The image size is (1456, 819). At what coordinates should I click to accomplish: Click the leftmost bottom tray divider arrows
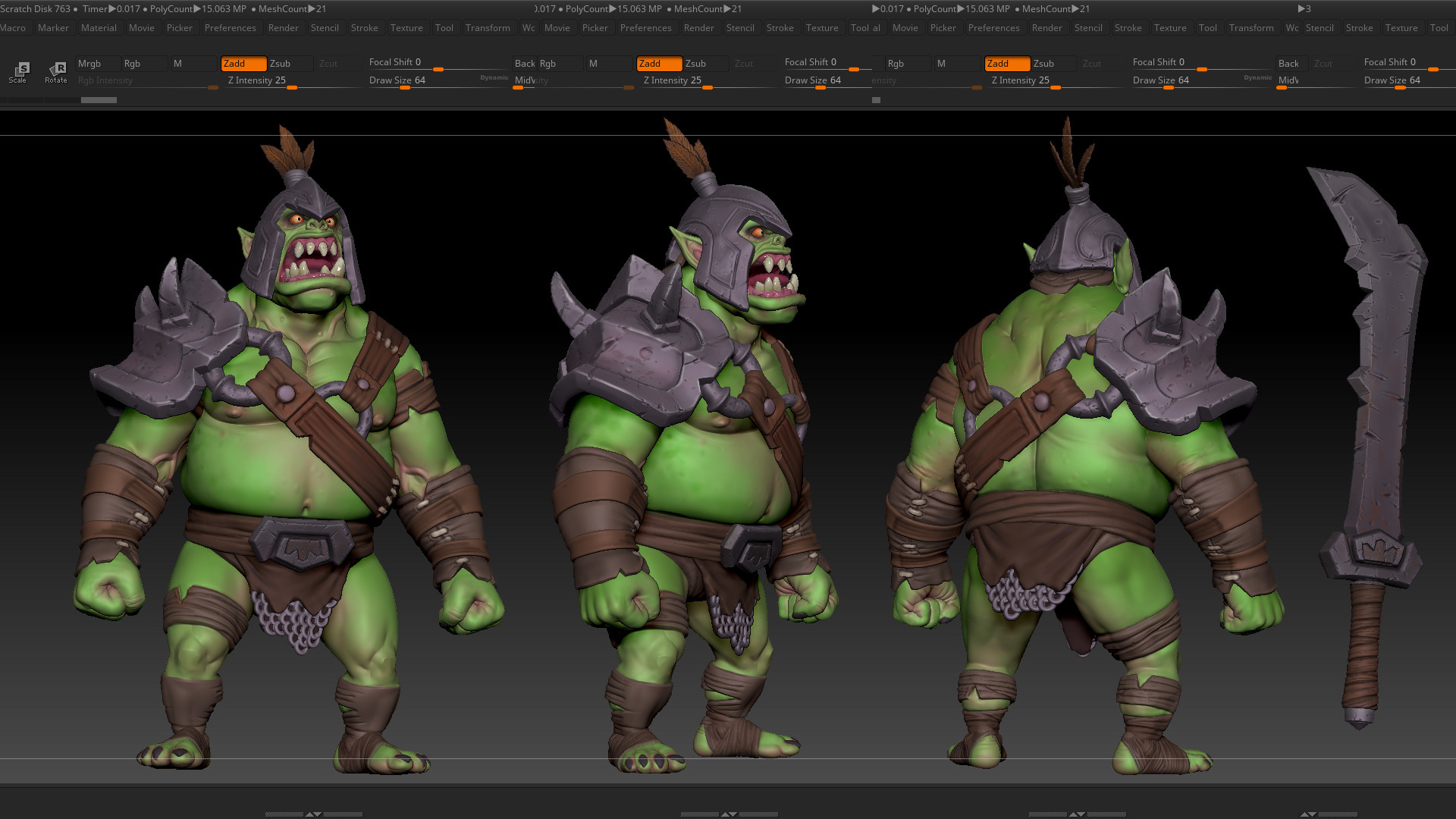coord(312,814)
